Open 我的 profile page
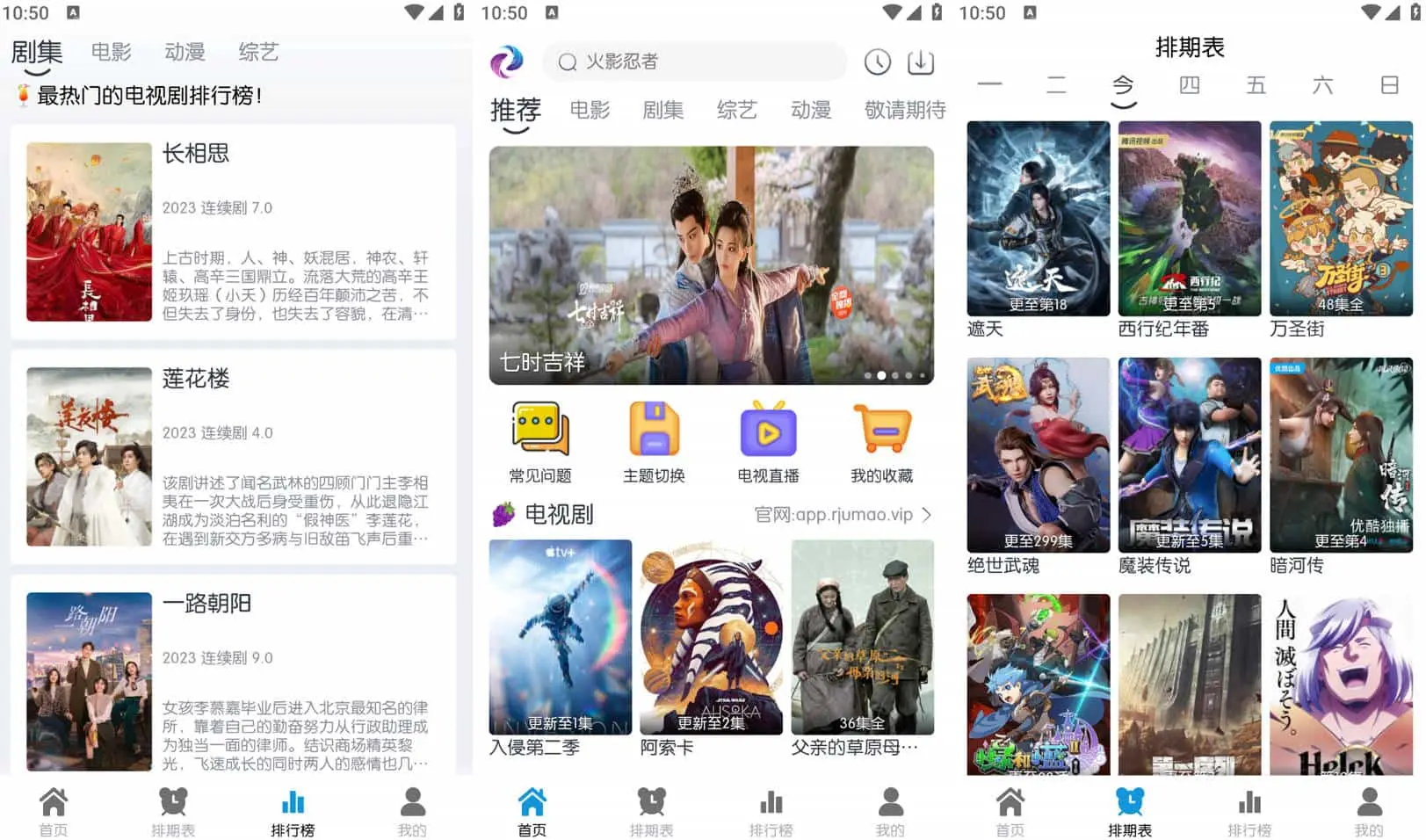 coord(890,808)
